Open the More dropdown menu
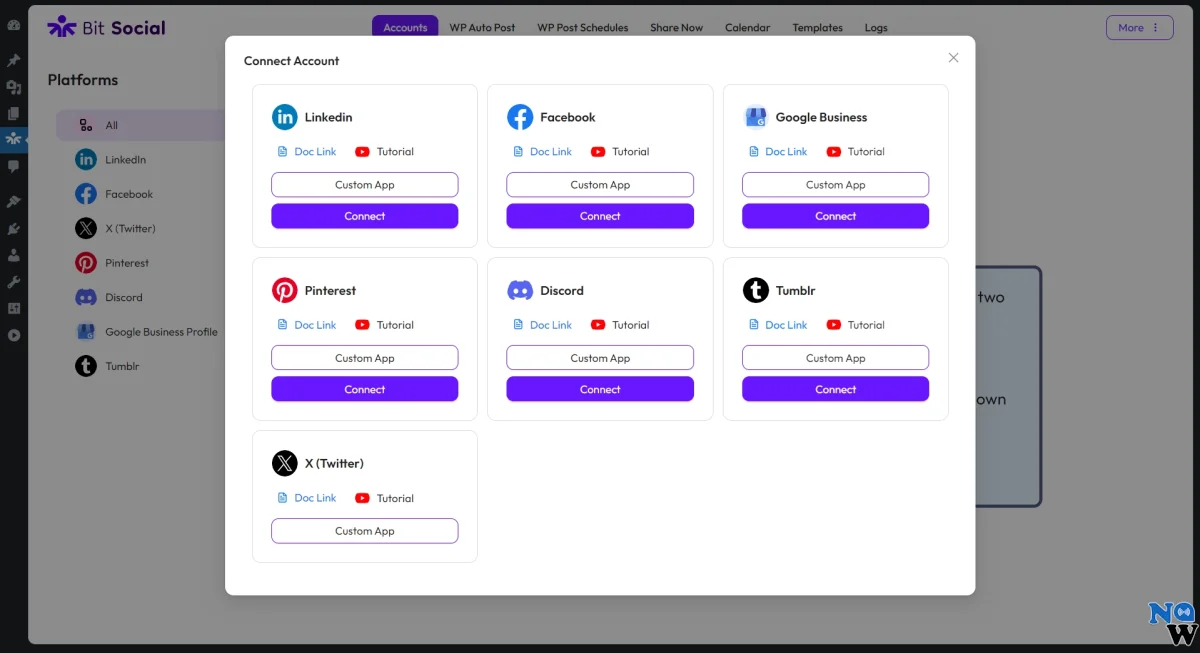This screenshot has width=1200, height=653. click(x=1139, y=27)
